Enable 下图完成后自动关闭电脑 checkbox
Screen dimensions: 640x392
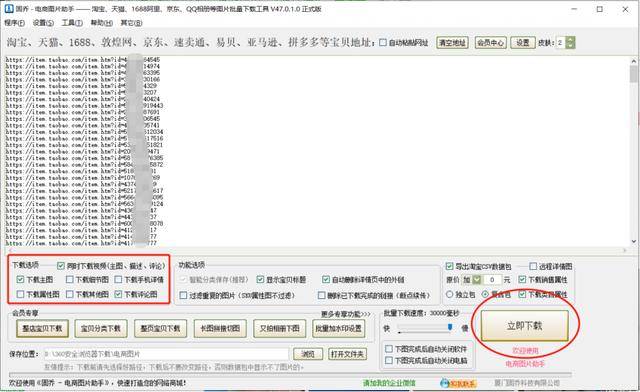(389, 360)
